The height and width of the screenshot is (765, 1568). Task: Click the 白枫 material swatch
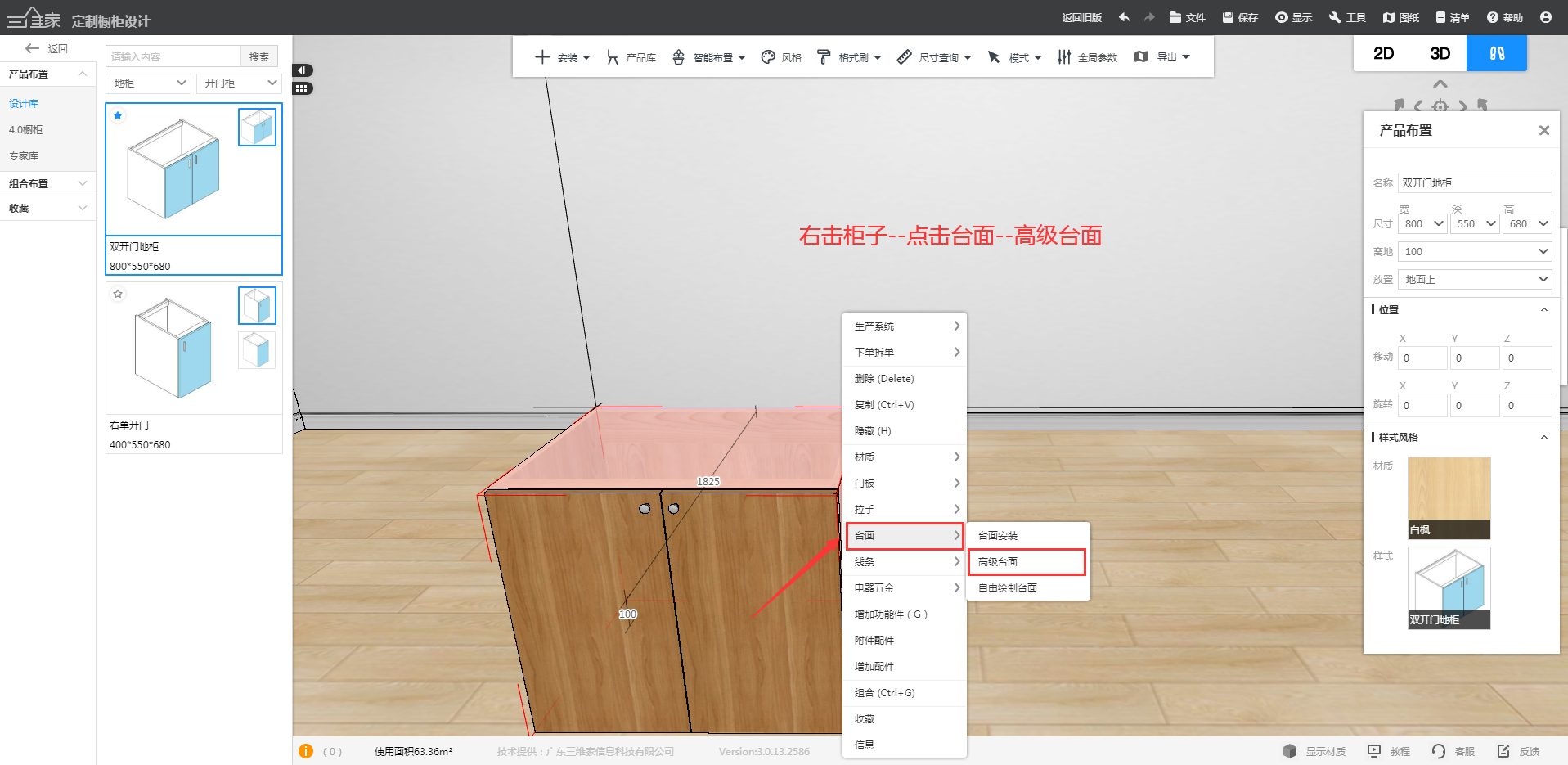1449,497
